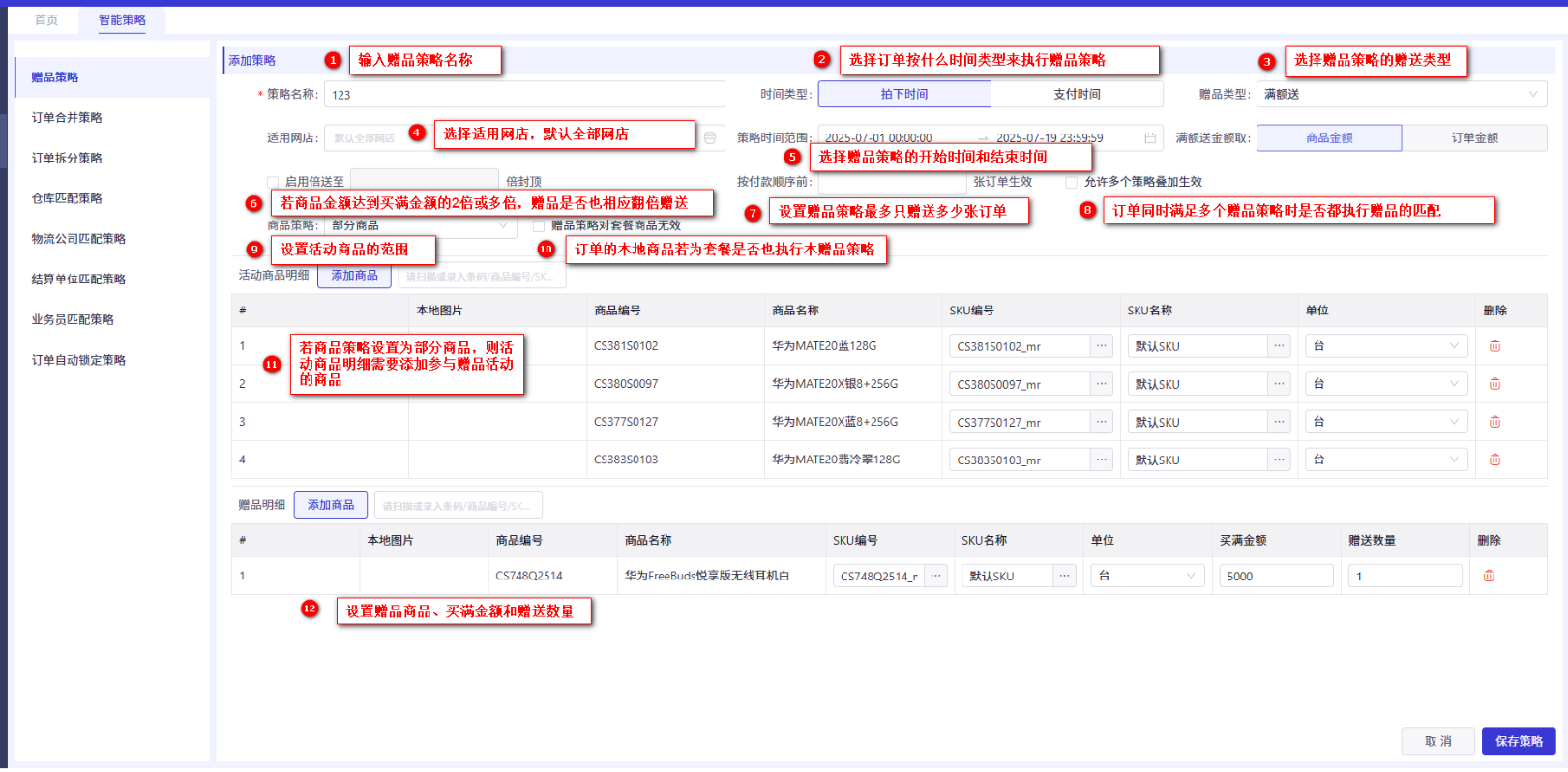1568x772 pixels.
Task: Focus 买满金额 field with 5000
Action: 1276,576
